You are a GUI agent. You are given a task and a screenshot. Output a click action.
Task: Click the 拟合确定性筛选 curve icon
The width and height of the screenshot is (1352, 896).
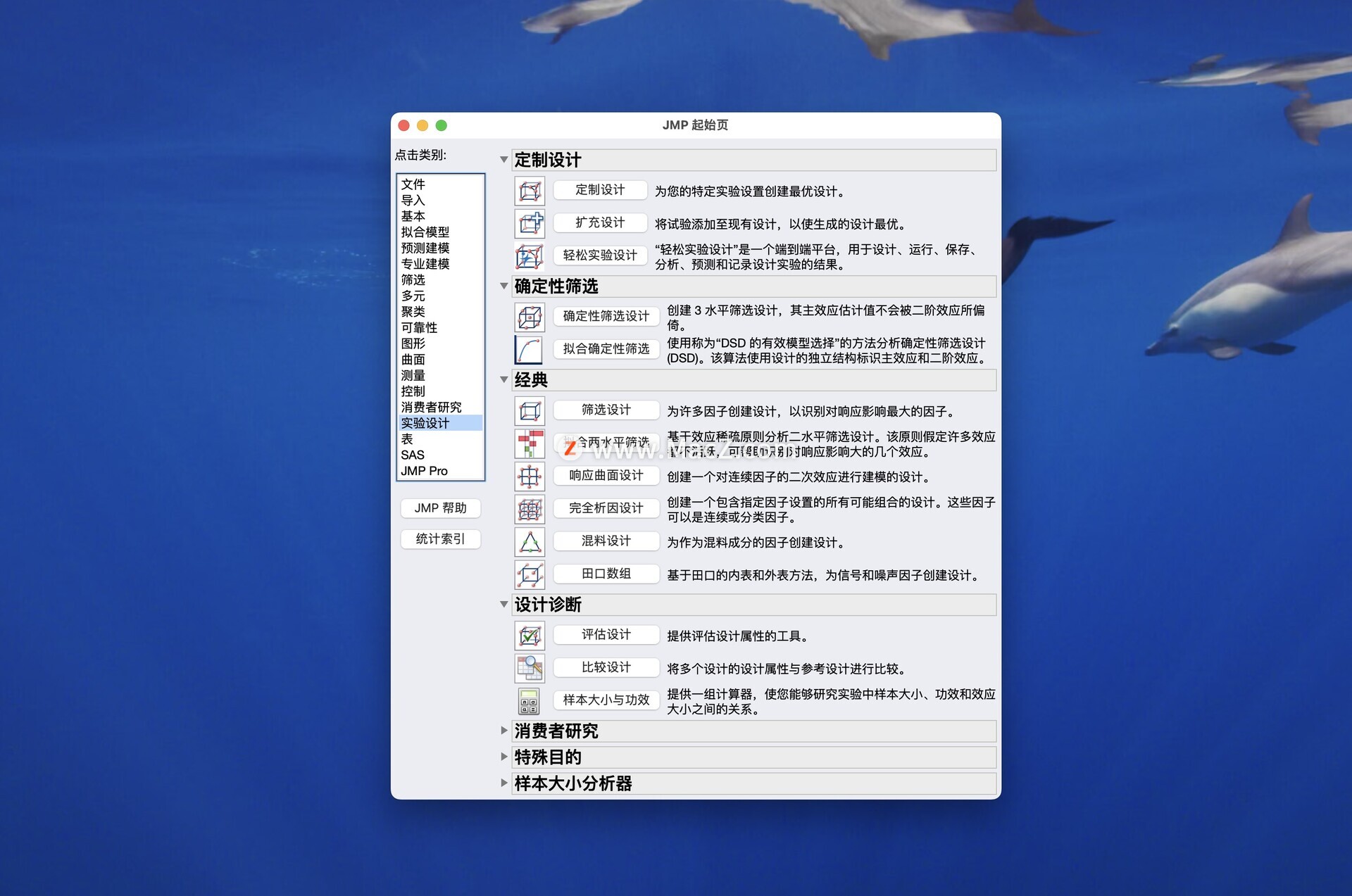pos(530,350)
